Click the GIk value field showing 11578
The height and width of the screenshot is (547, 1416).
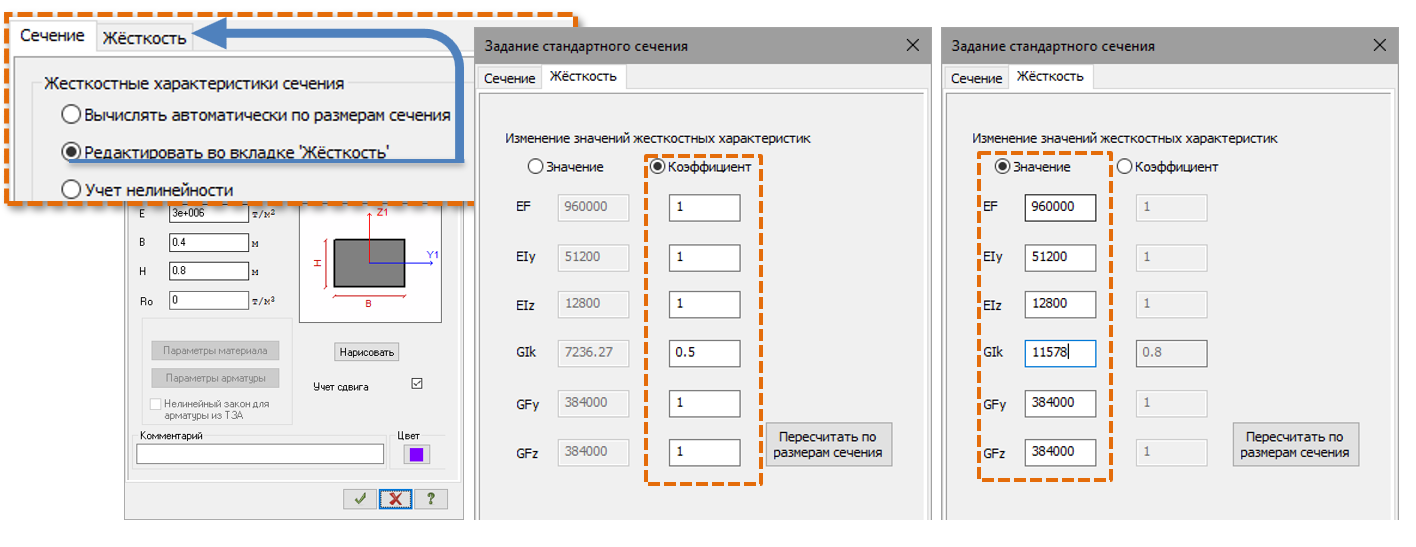(1060, 353)
